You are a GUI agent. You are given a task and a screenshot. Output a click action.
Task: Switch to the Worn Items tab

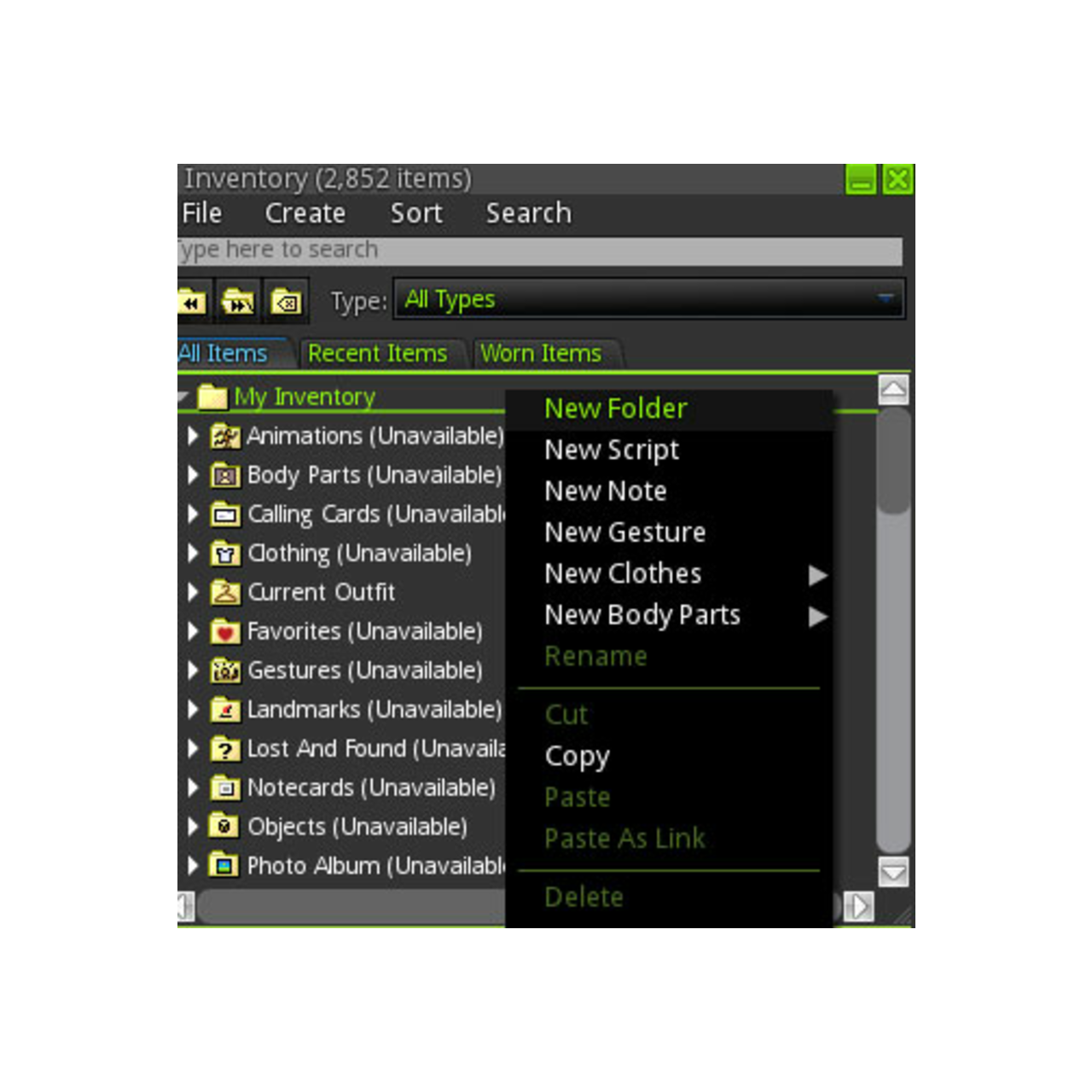541,353
